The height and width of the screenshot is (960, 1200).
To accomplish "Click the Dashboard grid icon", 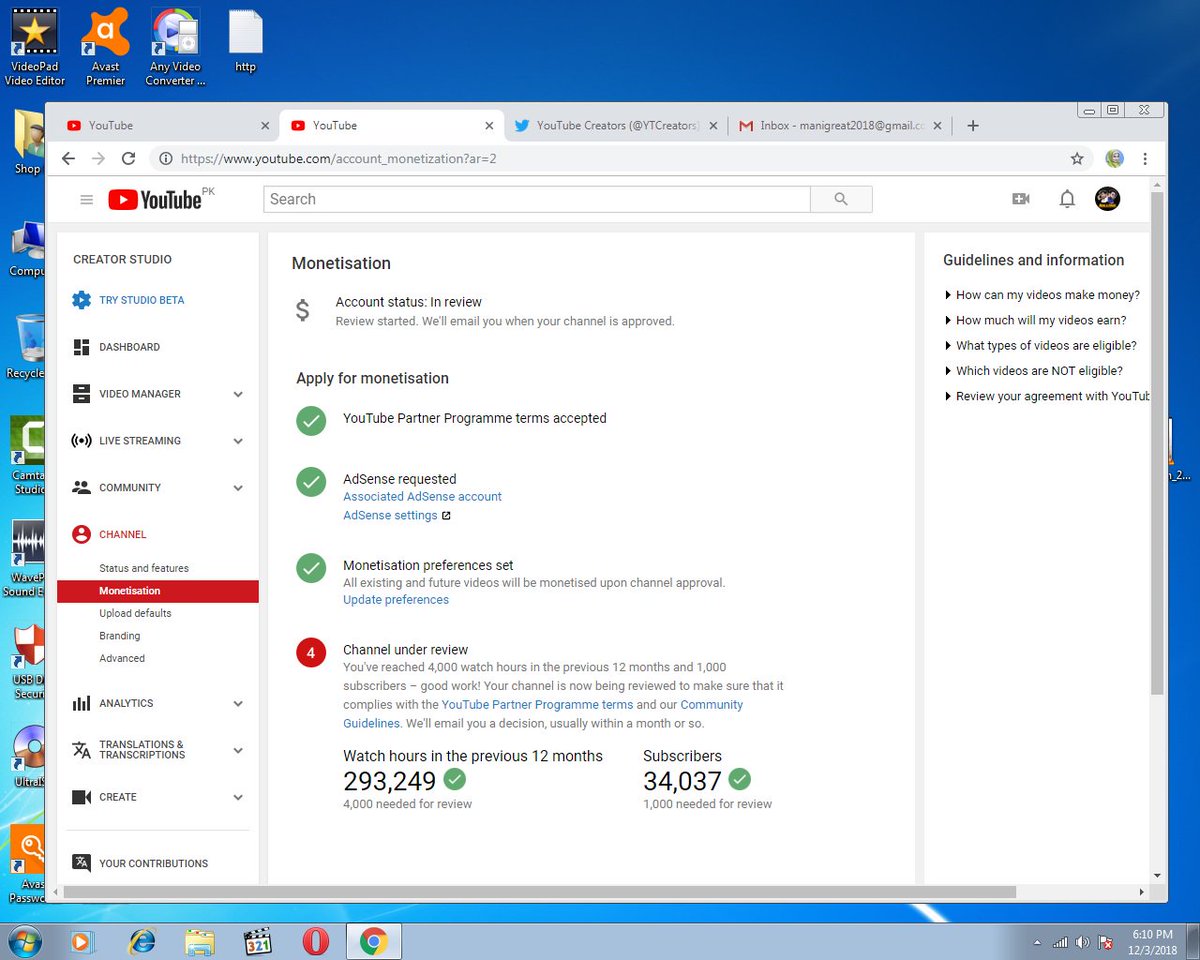I will [x=82, y=347].
